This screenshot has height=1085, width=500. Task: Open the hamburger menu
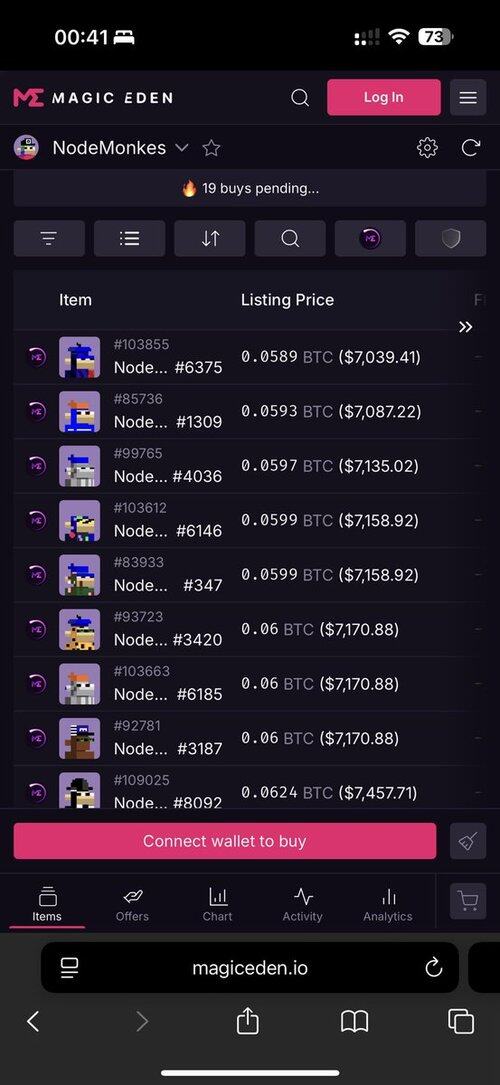coord(468,98)
